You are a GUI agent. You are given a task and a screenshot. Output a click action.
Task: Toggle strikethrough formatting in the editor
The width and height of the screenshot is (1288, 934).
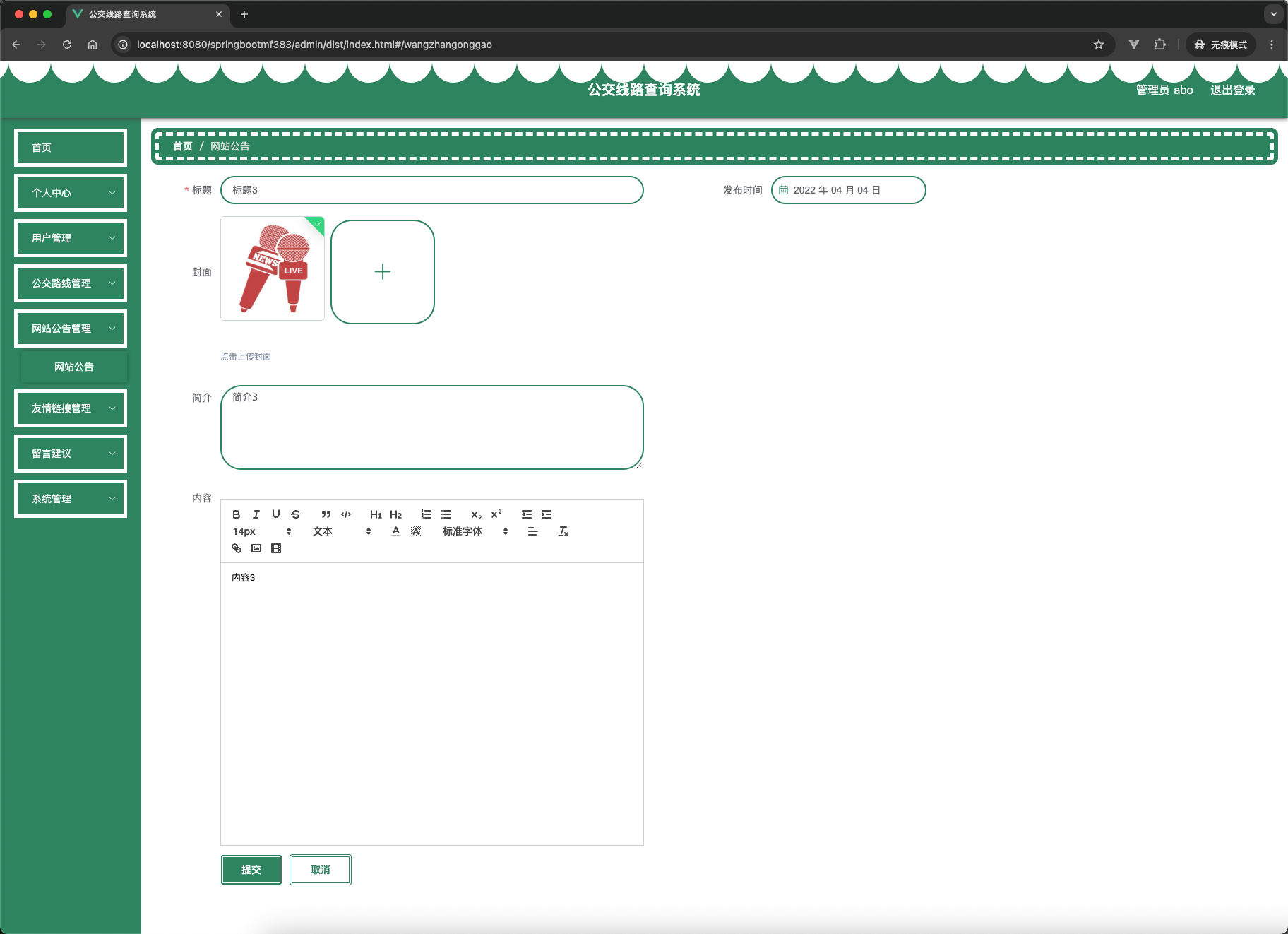(x=296, y=514)
